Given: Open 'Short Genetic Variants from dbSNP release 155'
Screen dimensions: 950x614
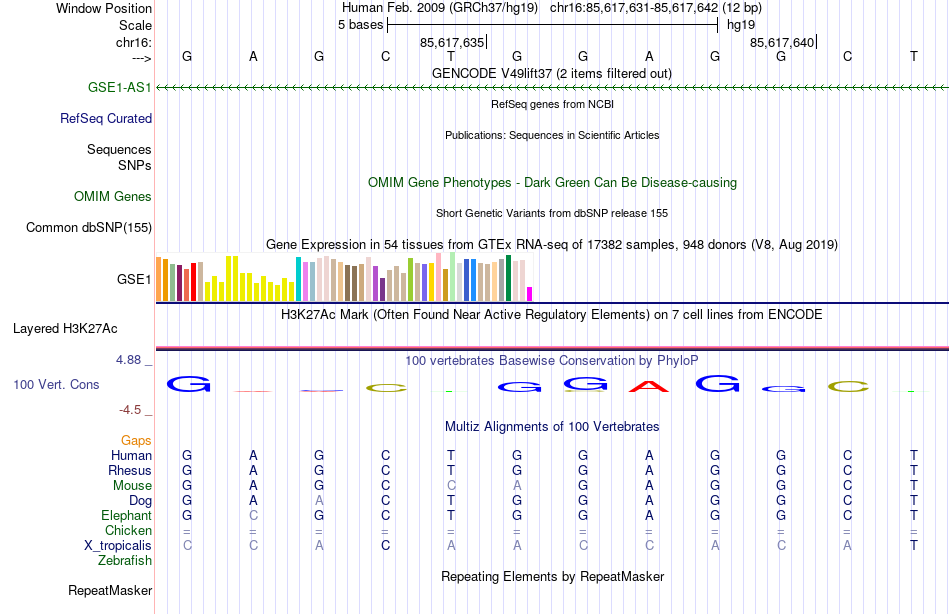Looking at the screenshot, I should (x=552, y=213).
